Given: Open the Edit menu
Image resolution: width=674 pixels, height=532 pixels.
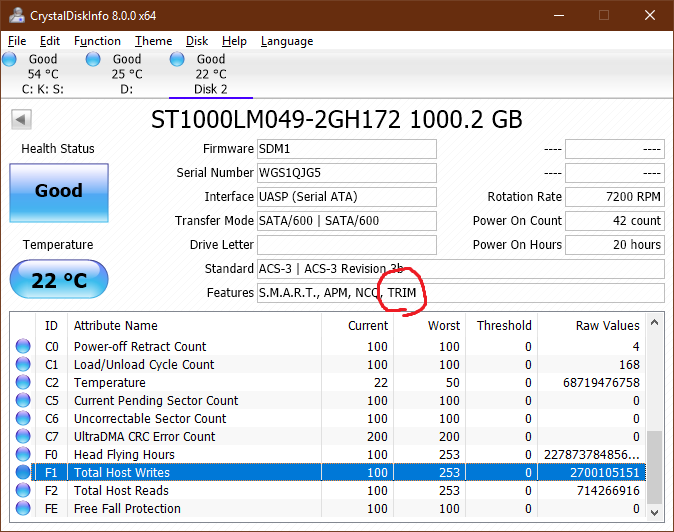Looking at the screenshot, I should pos(50,41).
